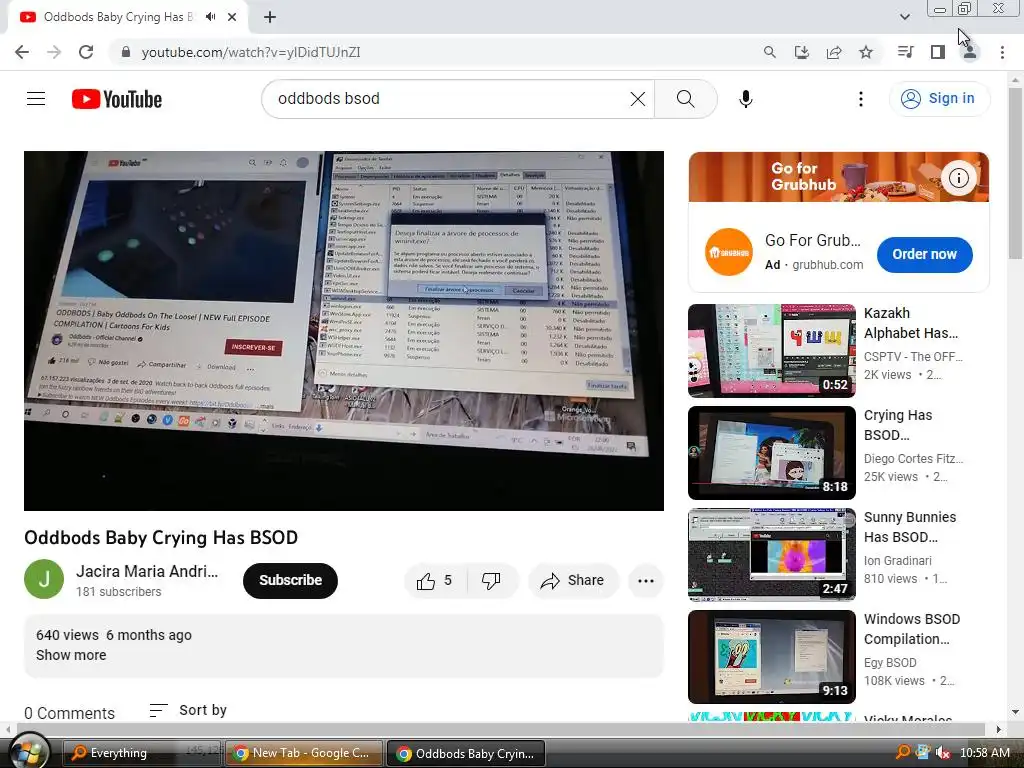Open the YouTube hamburger guide menu

point(36,99)
